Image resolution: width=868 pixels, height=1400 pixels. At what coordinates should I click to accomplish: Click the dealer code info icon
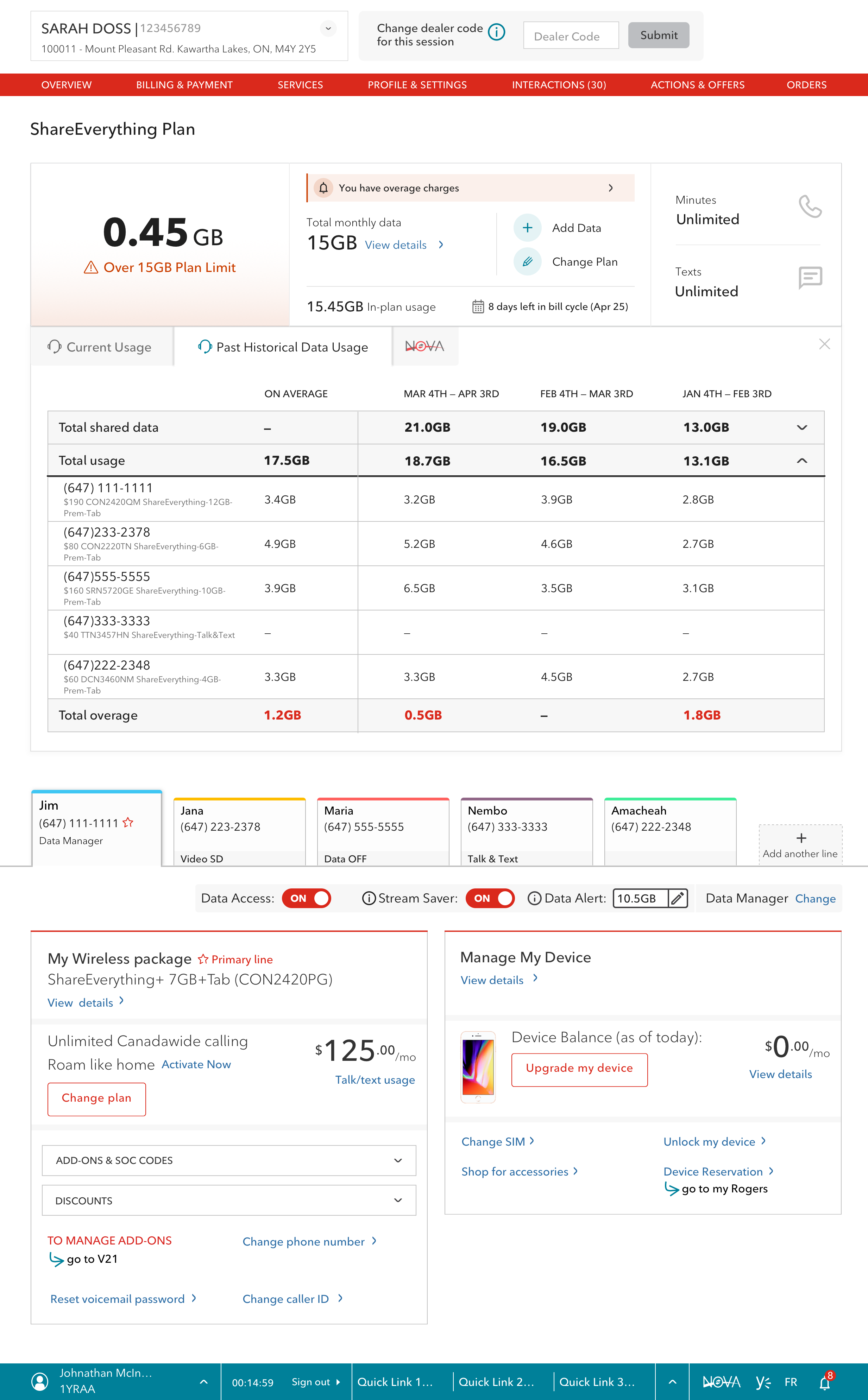[x=496, y=32]
